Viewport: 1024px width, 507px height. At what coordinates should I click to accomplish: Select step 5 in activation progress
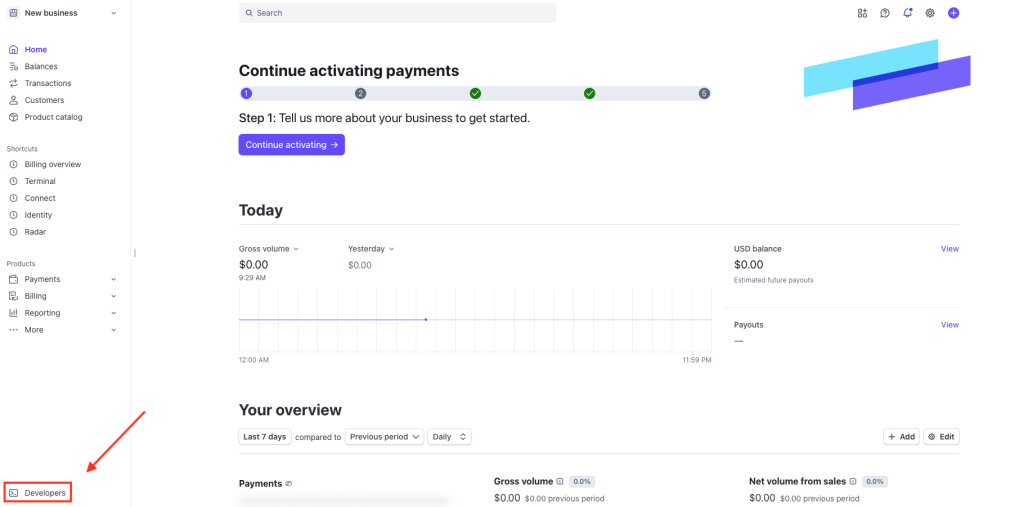pyautogui.click(x=704, y=93)
